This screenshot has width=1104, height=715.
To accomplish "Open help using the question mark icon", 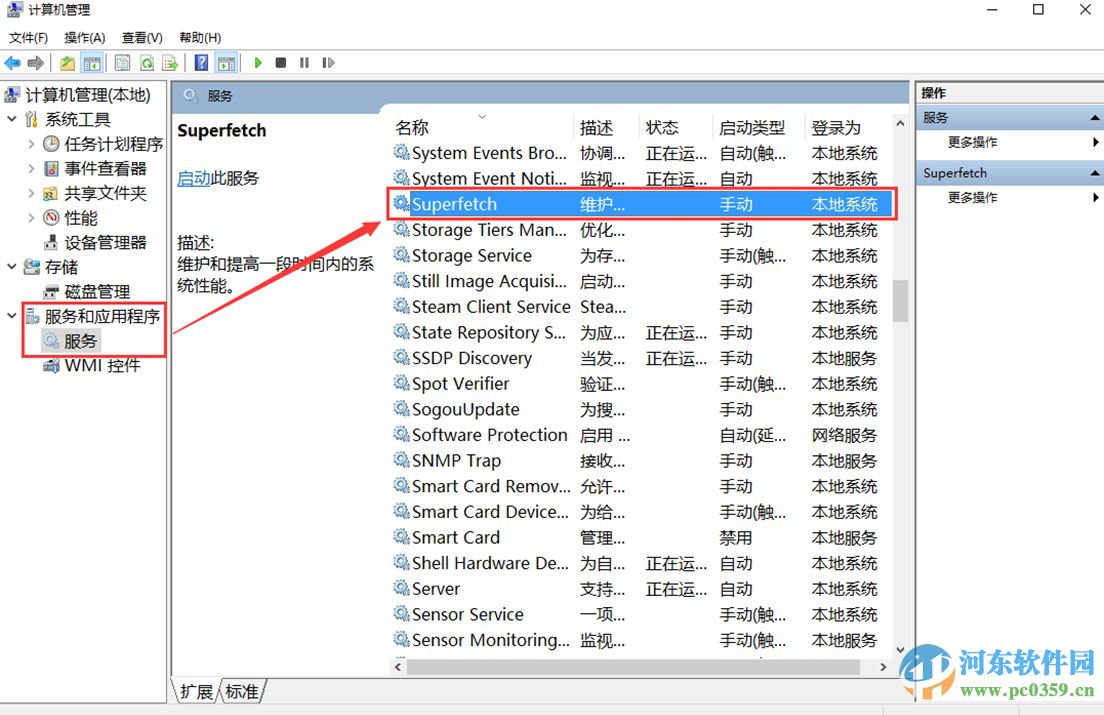I will pyautogui.click(x=200, y=63).
